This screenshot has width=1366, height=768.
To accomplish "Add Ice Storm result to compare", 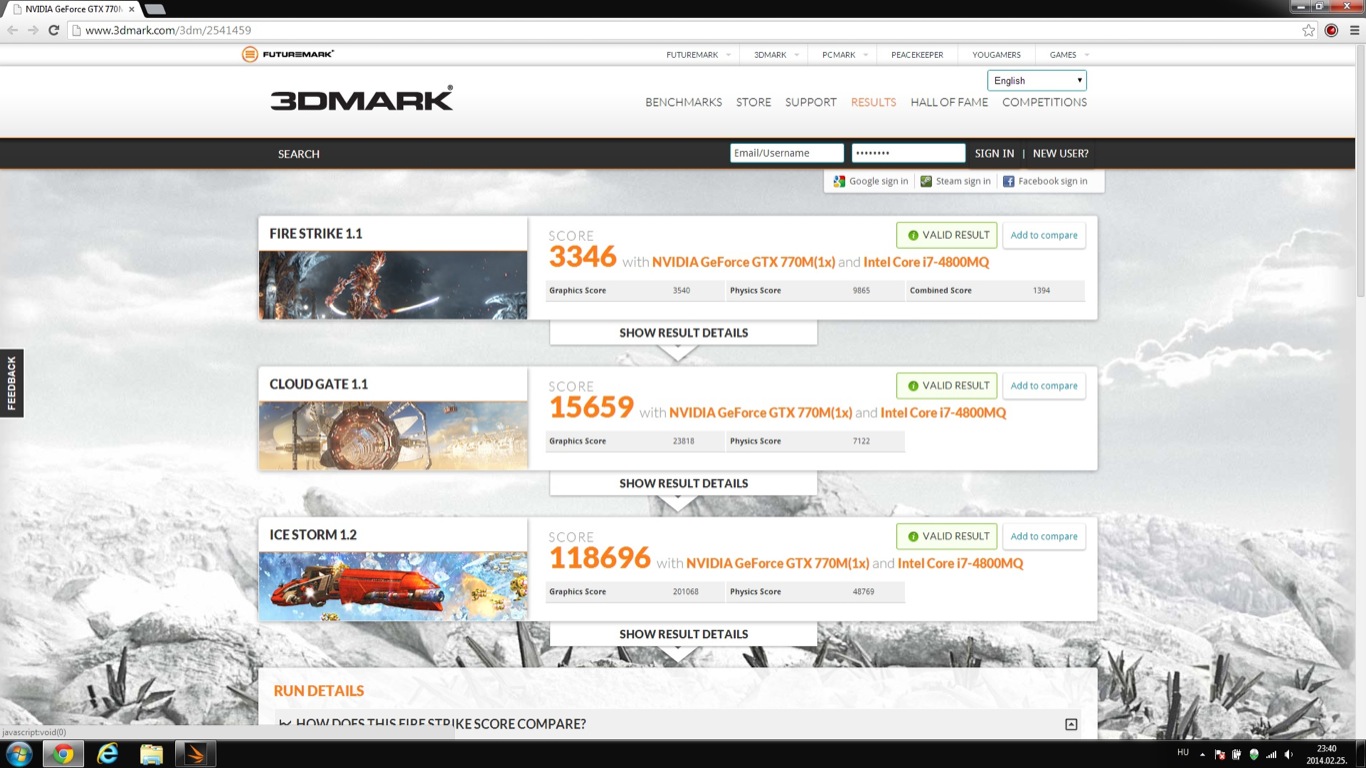I will click(1044, 536).
